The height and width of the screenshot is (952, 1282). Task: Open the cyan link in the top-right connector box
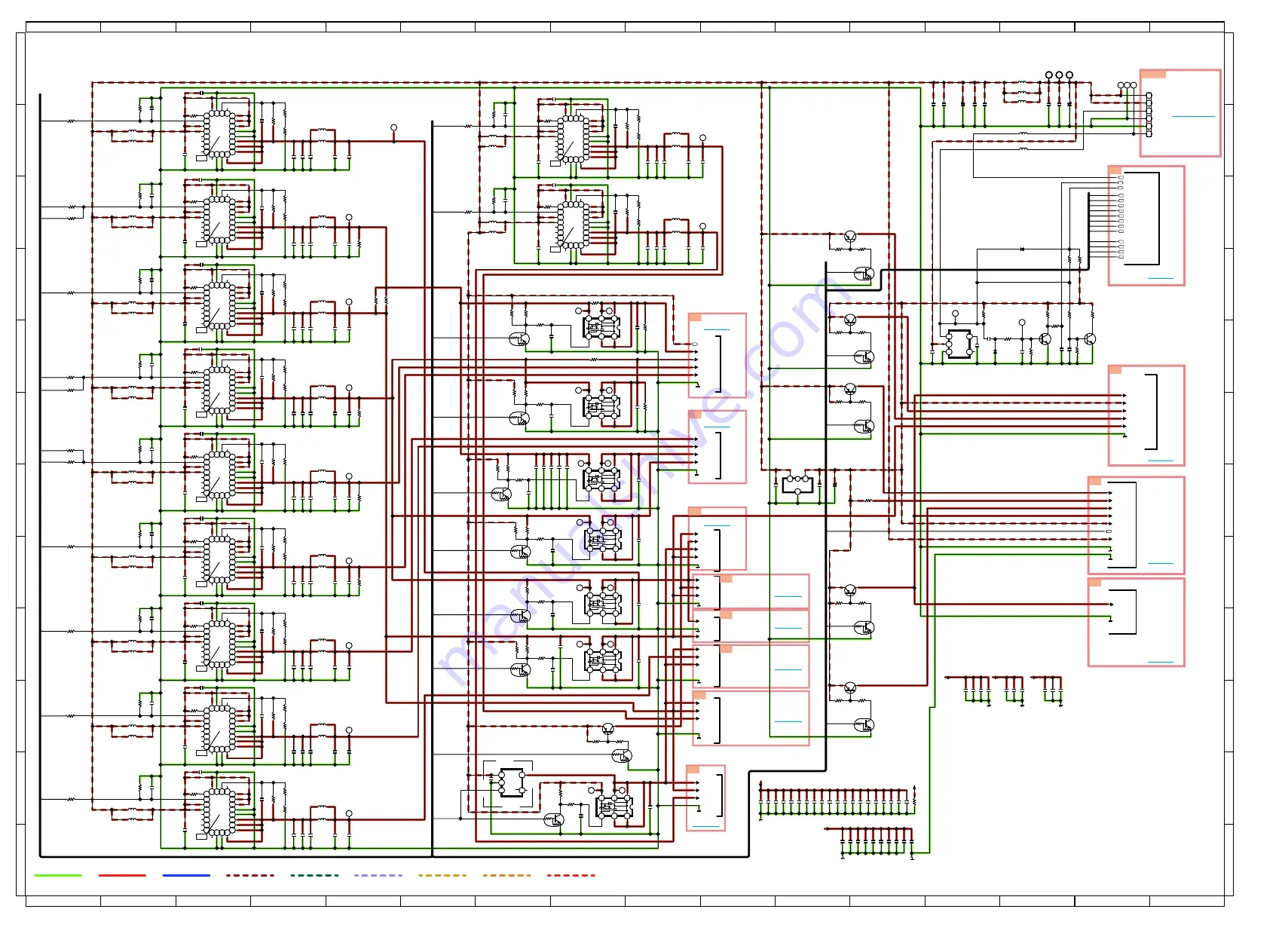click(1193, 116)
